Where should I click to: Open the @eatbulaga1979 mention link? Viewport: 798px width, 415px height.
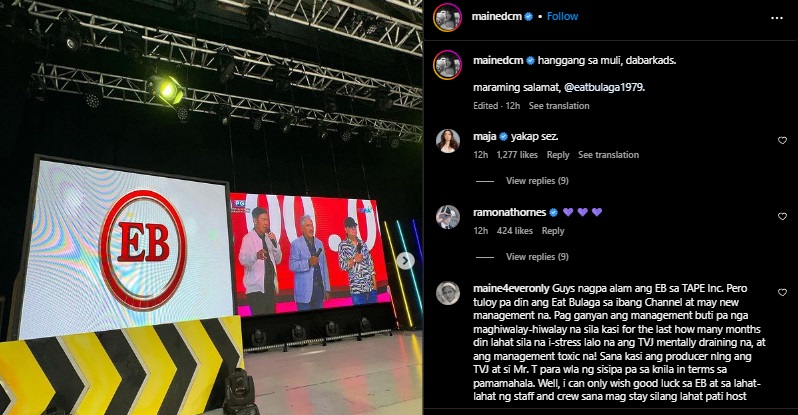(x=604, y=87)
